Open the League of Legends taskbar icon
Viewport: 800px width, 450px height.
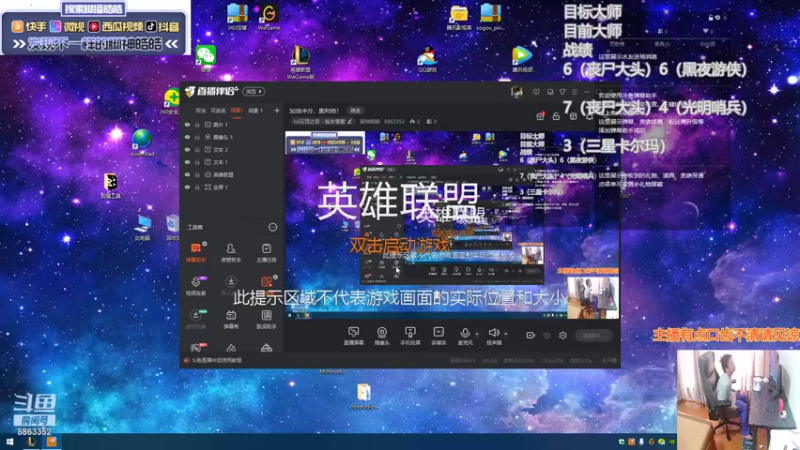[x=31, y=442]
